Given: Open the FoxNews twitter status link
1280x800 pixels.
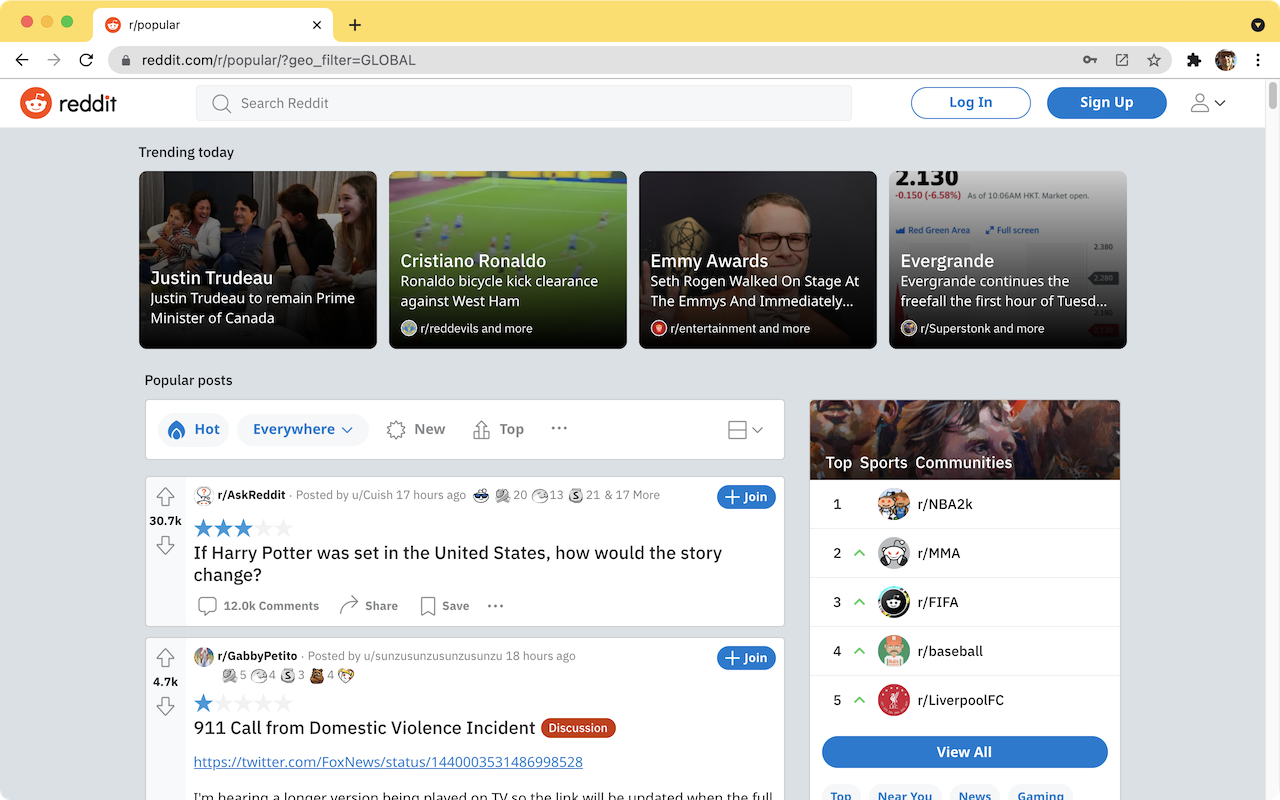Looking at the screenshot, I should (x=388, y=762).
